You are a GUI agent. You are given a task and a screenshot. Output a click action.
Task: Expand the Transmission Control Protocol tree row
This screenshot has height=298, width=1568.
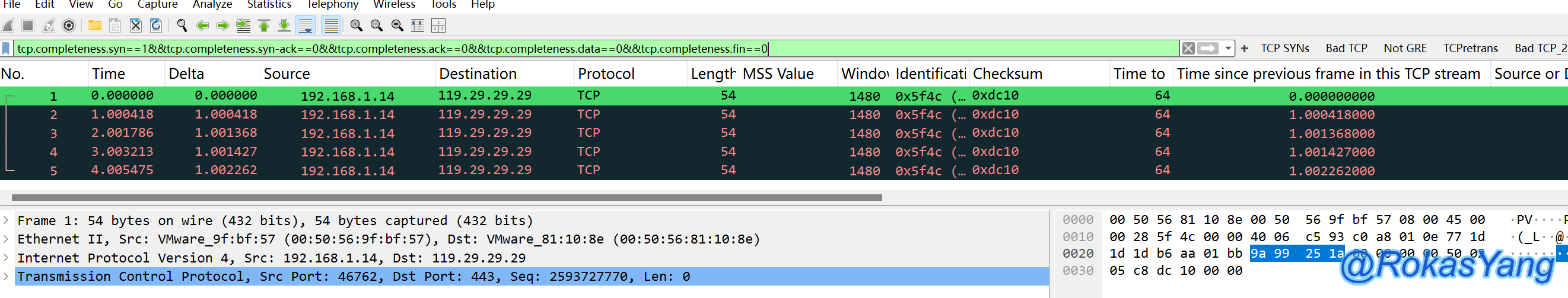click(x=6, y=277)
